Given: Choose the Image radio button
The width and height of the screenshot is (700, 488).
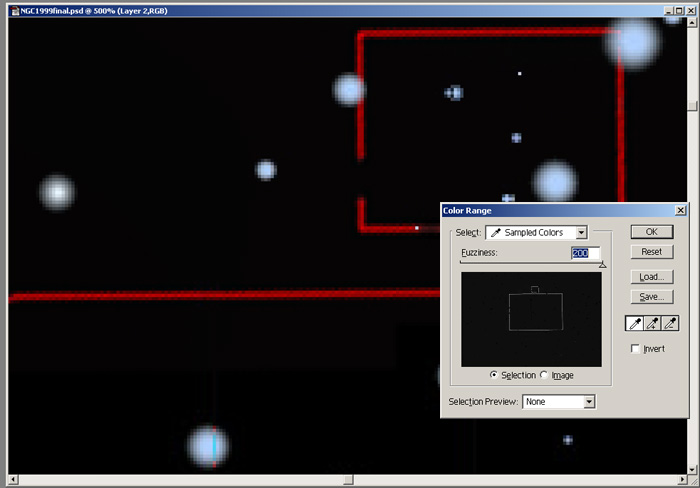Looking at the screenshot, I should point(543,375).
